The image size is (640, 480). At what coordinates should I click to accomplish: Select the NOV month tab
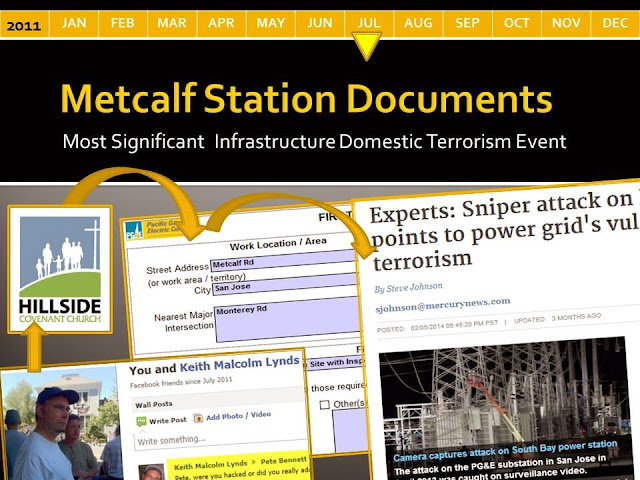566,23
